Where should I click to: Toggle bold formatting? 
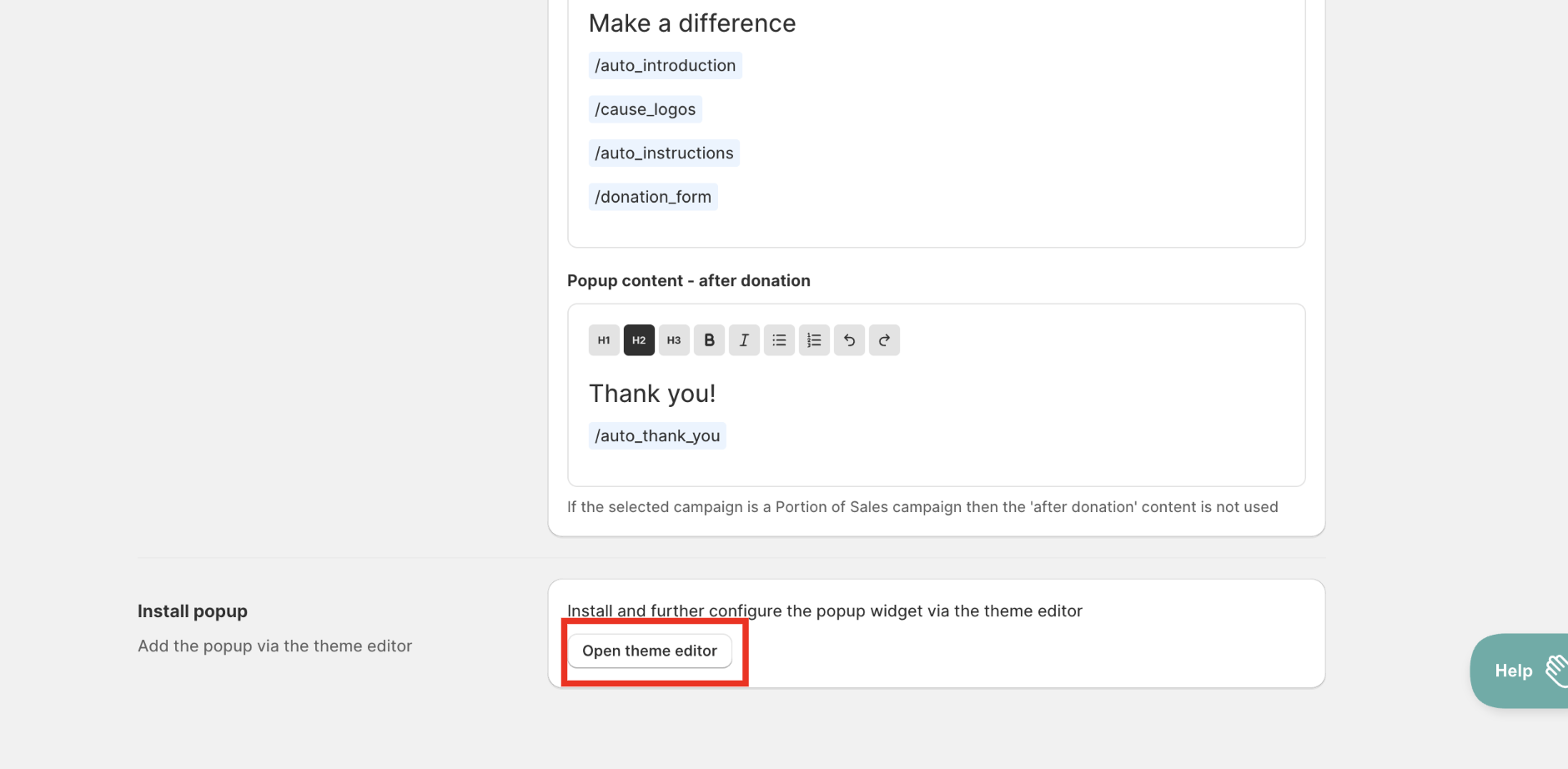(x=709, y=340)
